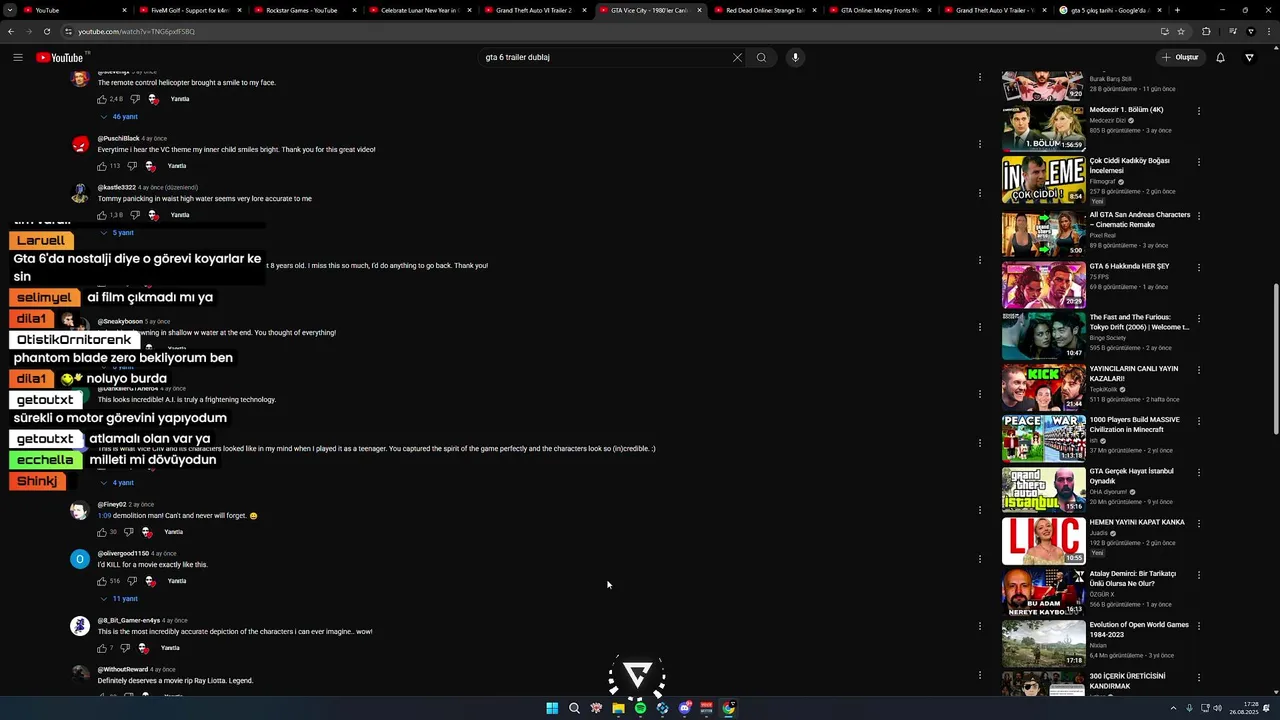Expand 11 yanıt replies
Screen dimensions: 1280x720
click(119, 599)
